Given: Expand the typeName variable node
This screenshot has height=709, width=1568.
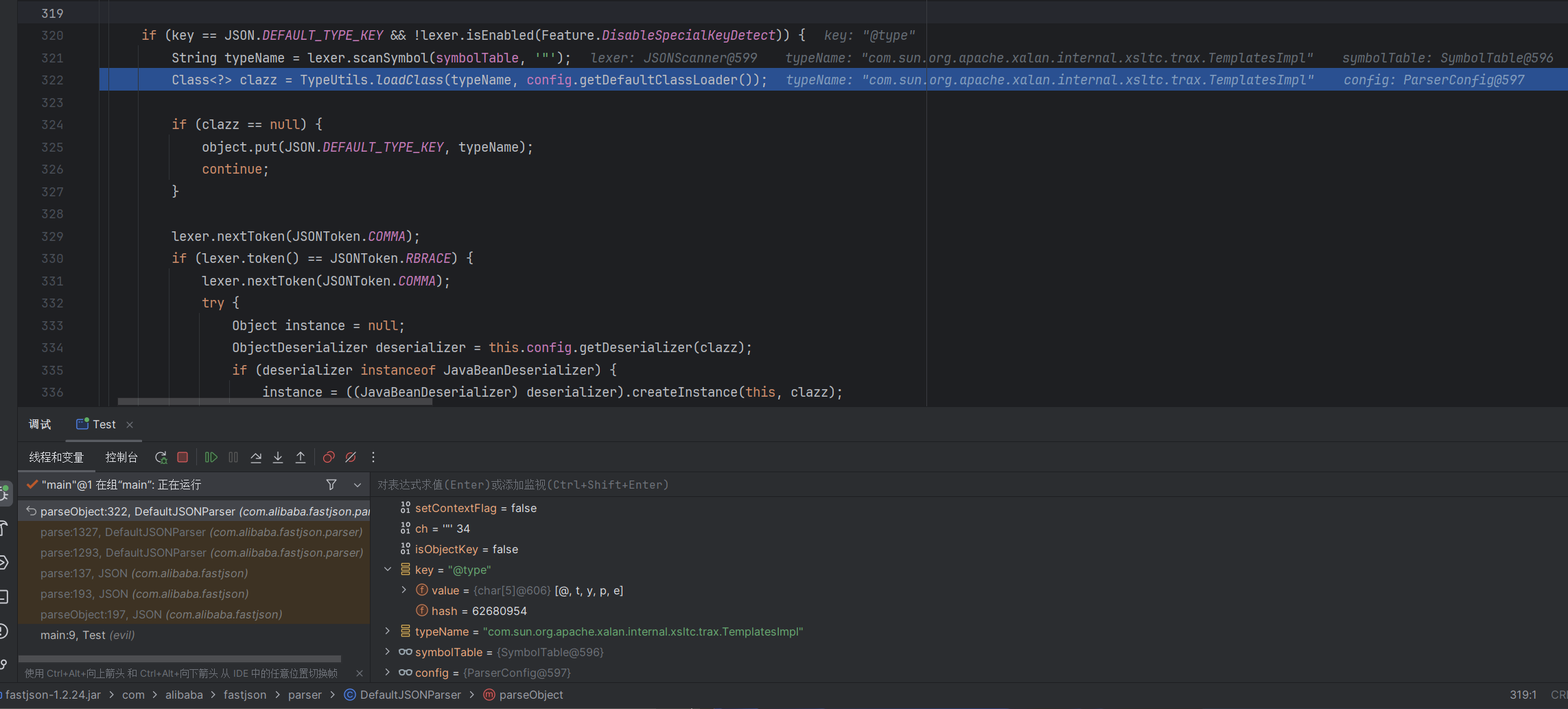Looking at the screenshot, I should [x=388, y=631].
